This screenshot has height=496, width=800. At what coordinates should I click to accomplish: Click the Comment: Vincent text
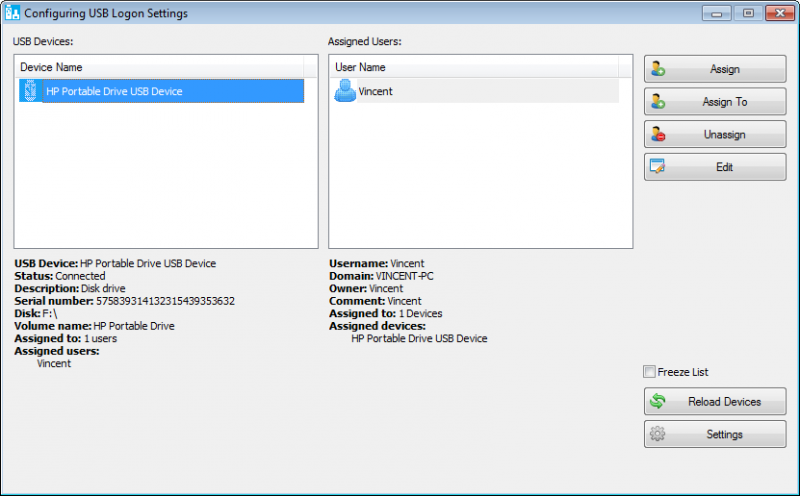(x=375, y=301)
